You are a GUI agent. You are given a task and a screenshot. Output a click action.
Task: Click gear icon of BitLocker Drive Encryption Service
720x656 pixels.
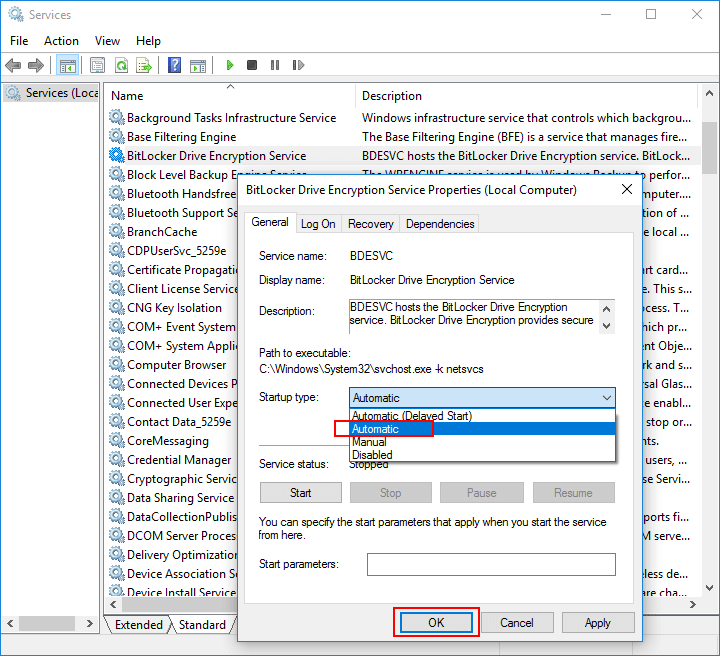(117, 156)
